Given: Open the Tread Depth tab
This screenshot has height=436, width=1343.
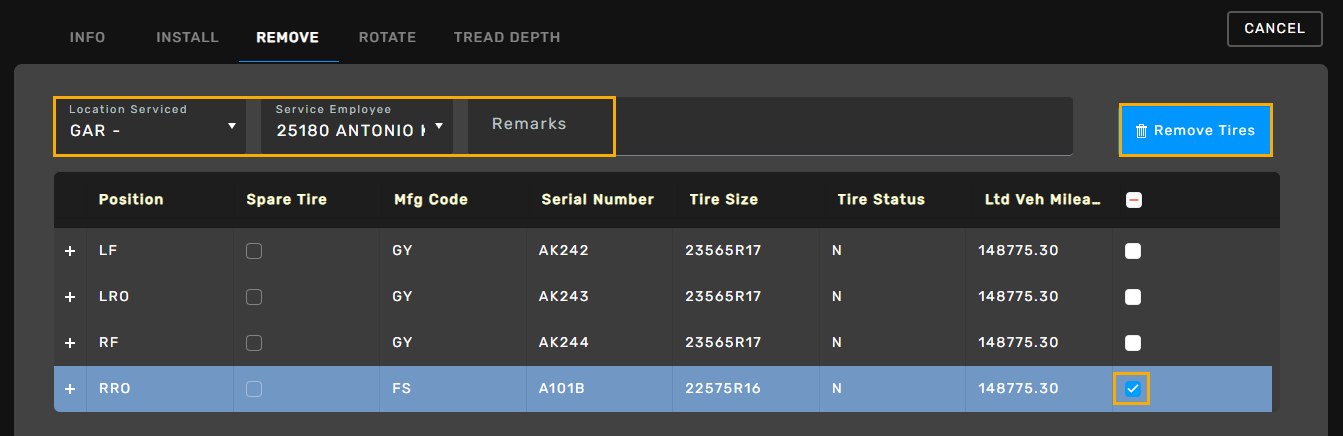Looking at the screenshot, I should tap(506, 38).
